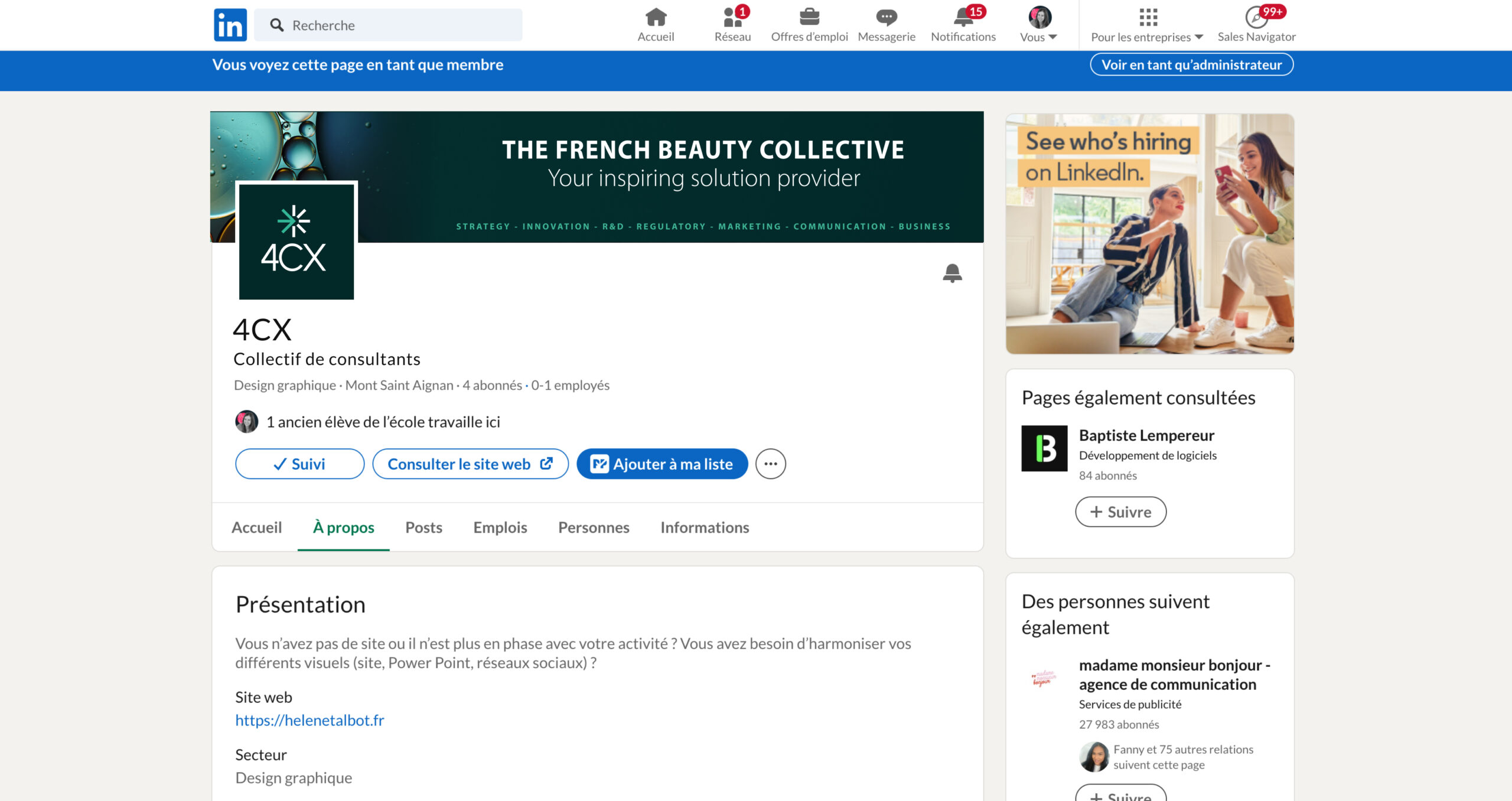Open Réseau to view network invitations
The height and width of the screenshot is (801, 1512).
pyautogui.click(x=732, y=24)
